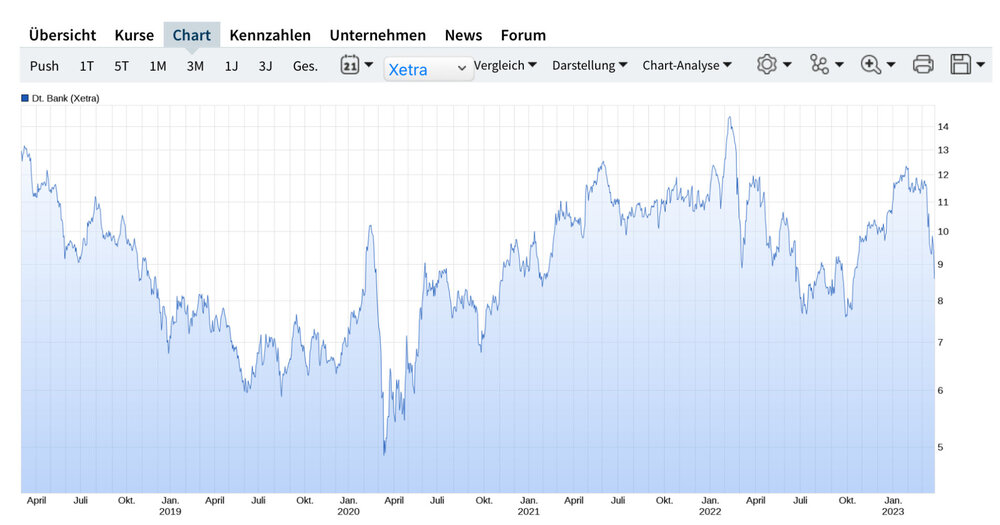The image size is (1000, 525).
Task: Click the 14 value on price axis
Action: pyautogui.click(x=943, y=126)
